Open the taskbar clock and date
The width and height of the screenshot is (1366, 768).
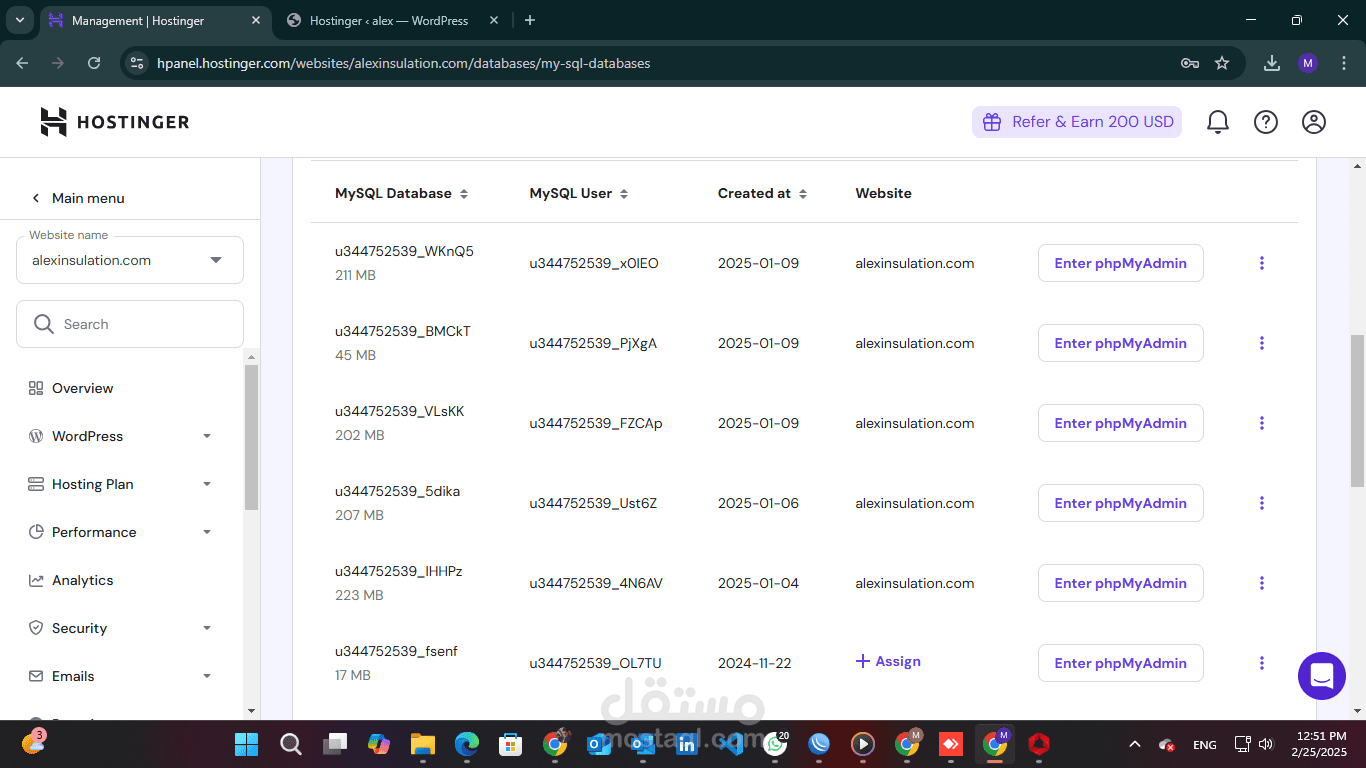coord(1319,744)
